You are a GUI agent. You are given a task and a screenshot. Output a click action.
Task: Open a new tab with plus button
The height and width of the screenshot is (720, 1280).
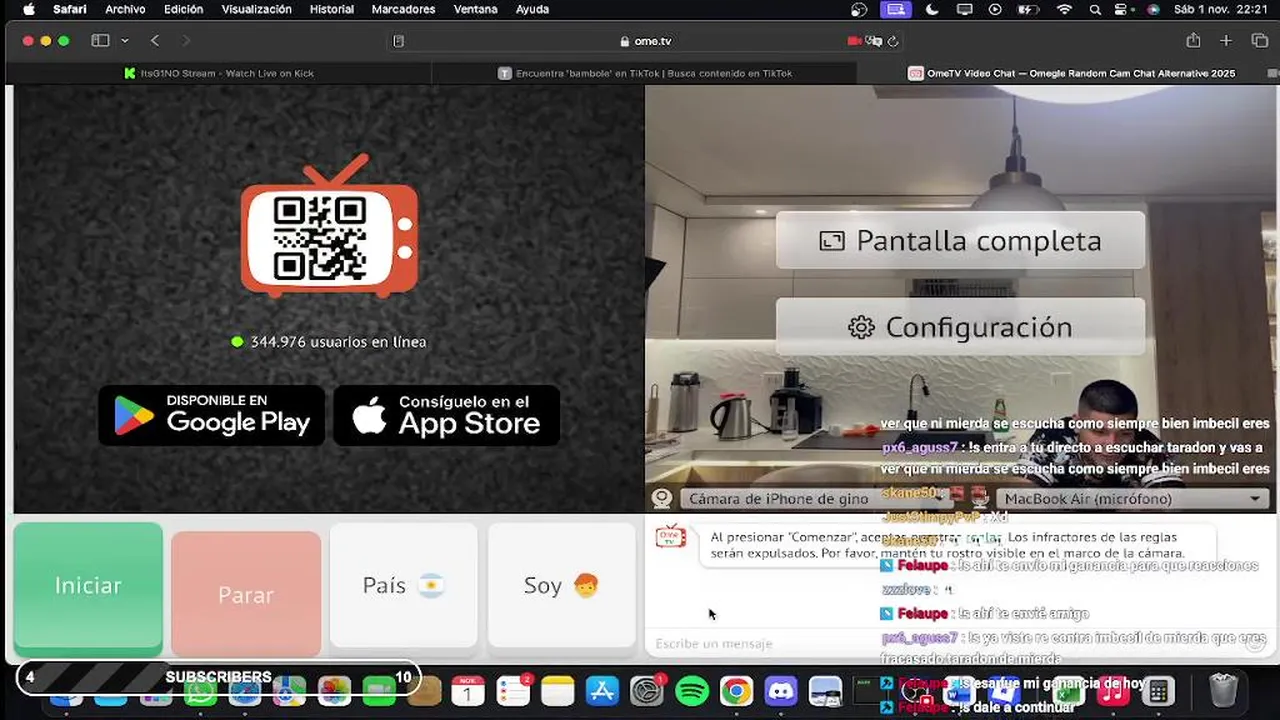(x=1226, y=41)
